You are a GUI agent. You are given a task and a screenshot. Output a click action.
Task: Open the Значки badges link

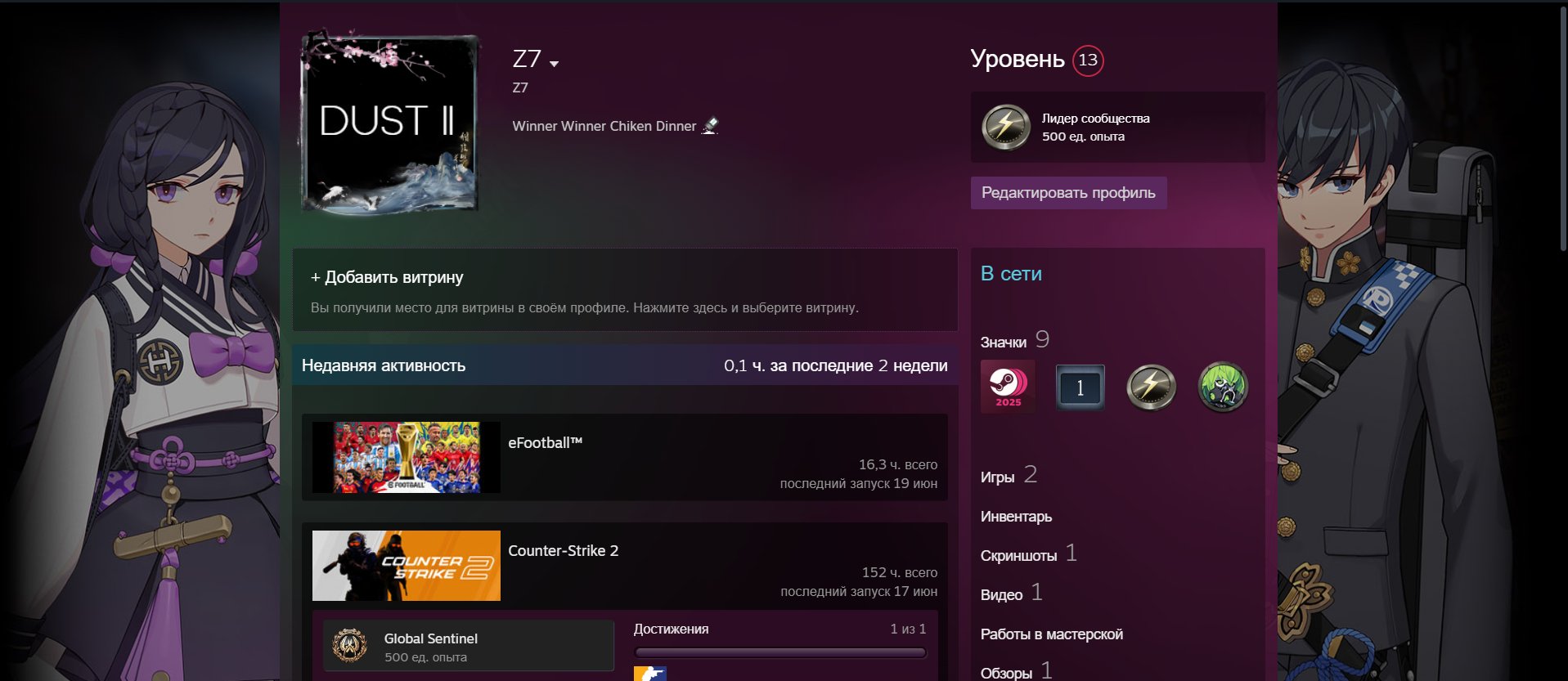click(1004, 343)
